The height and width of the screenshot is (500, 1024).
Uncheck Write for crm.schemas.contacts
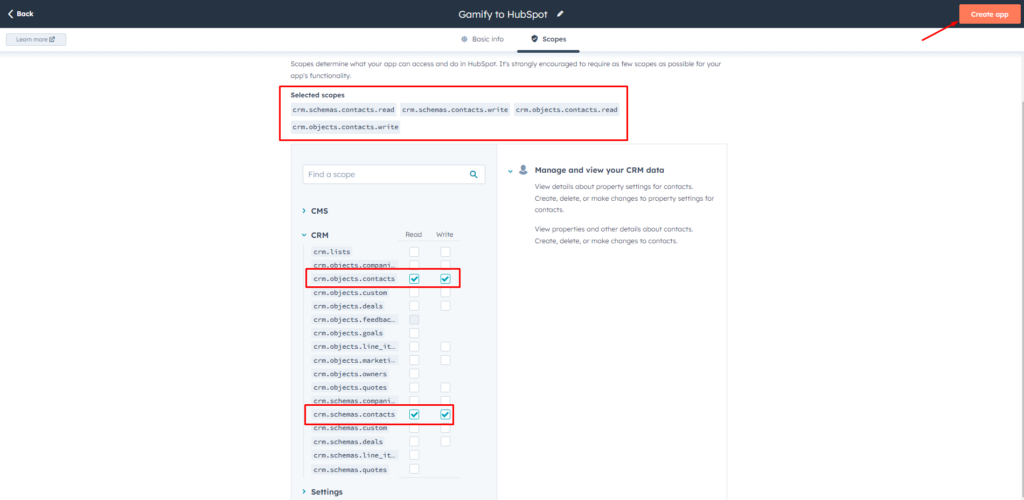click(x=445, y=414)
